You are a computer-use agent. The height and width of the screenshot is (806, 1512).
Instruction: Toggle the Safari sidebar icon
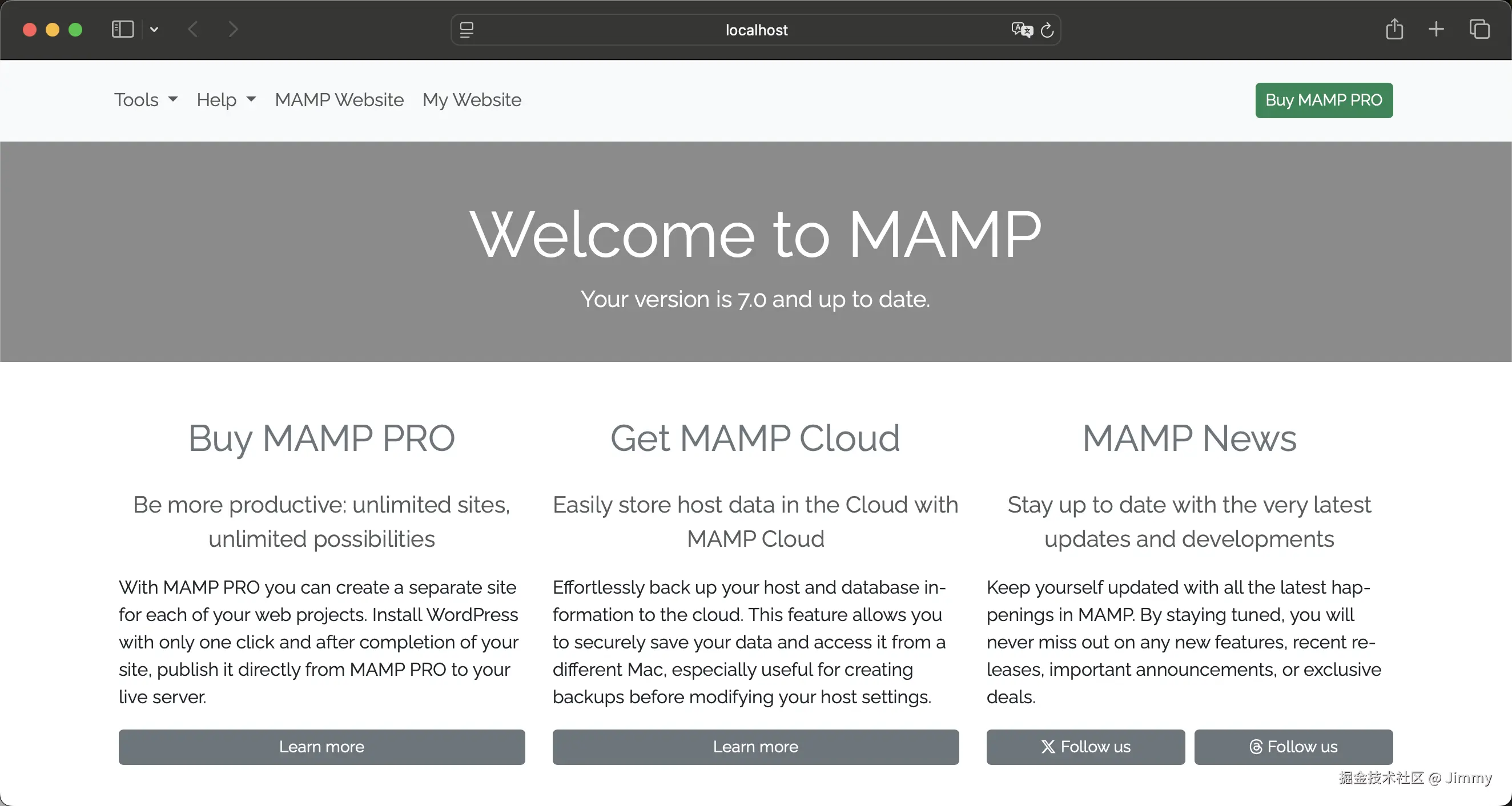pos(123,29)
